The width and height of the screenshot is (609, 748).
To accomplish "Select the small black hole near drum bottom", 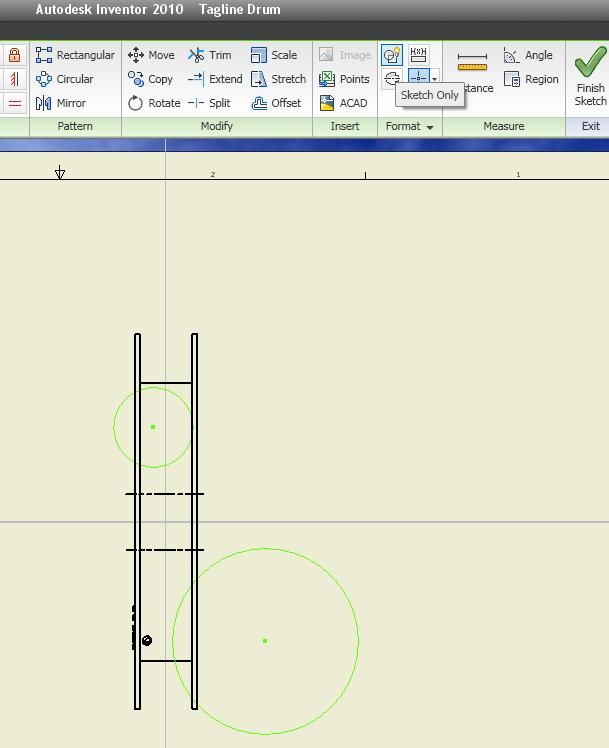I will 147,640.
